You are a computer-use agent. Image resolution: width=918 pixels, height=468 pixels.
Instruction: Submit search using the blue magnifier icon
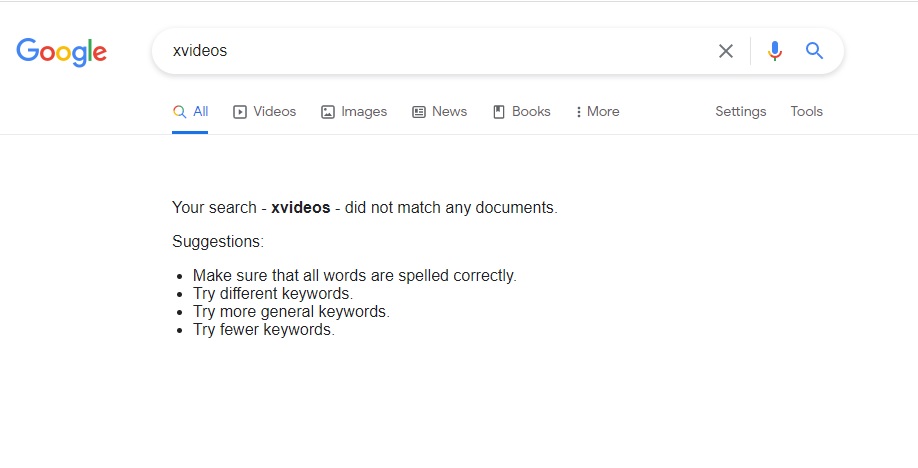[x=814, y=51]
